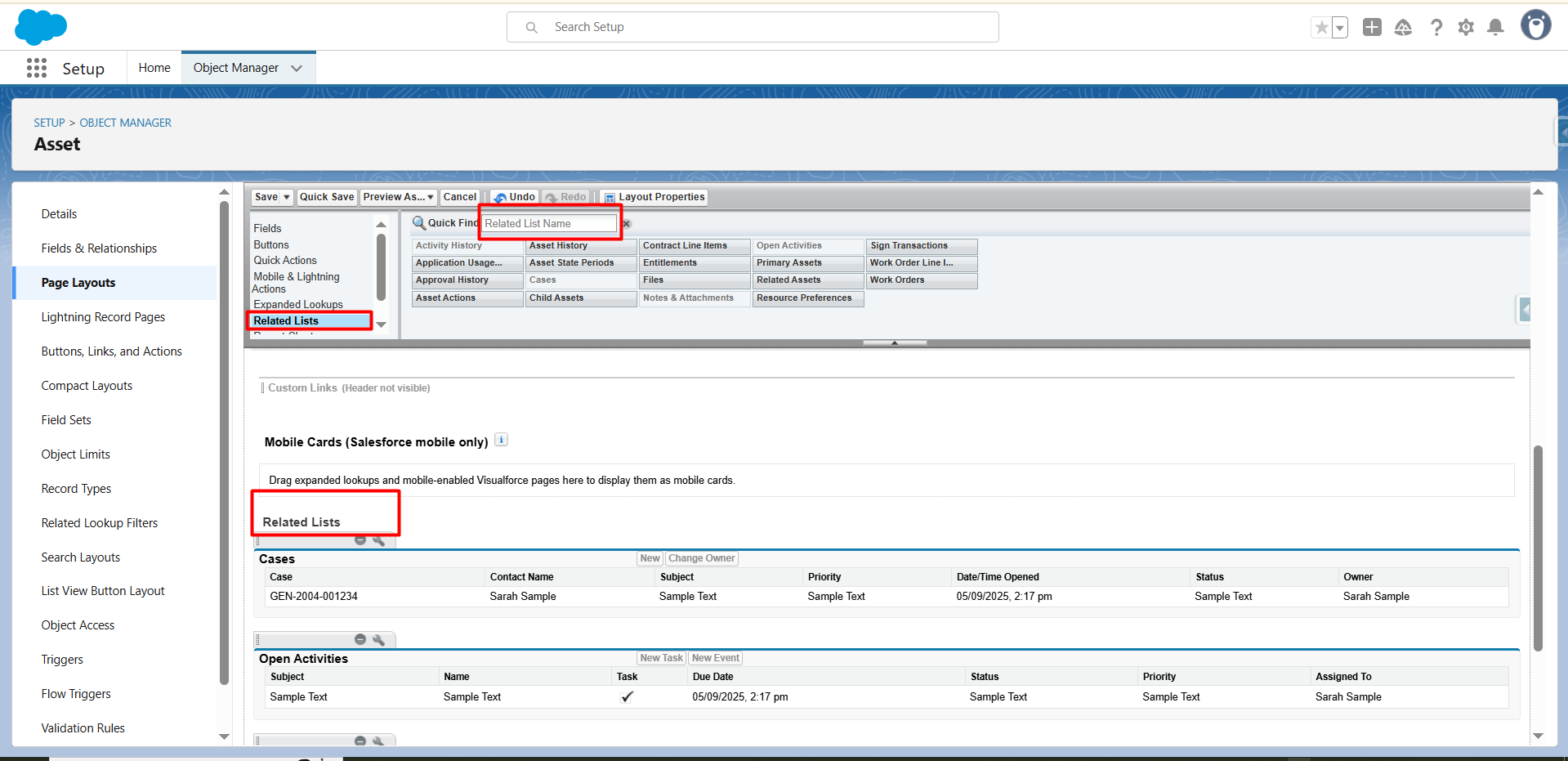Click the wrench icon above Cases list

[378, 540]
